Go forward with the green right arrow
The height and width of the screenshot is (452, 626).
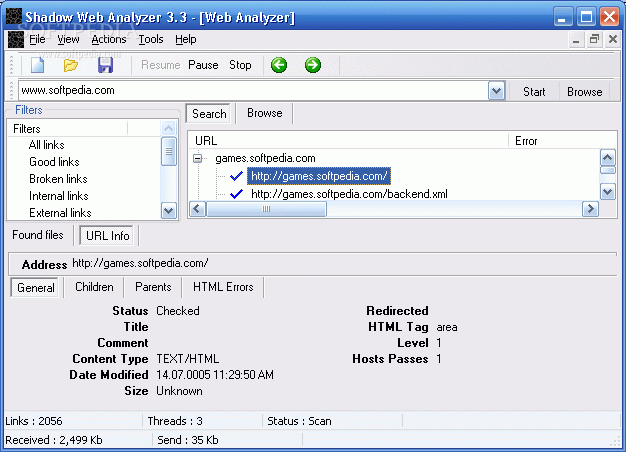[313, 65]
